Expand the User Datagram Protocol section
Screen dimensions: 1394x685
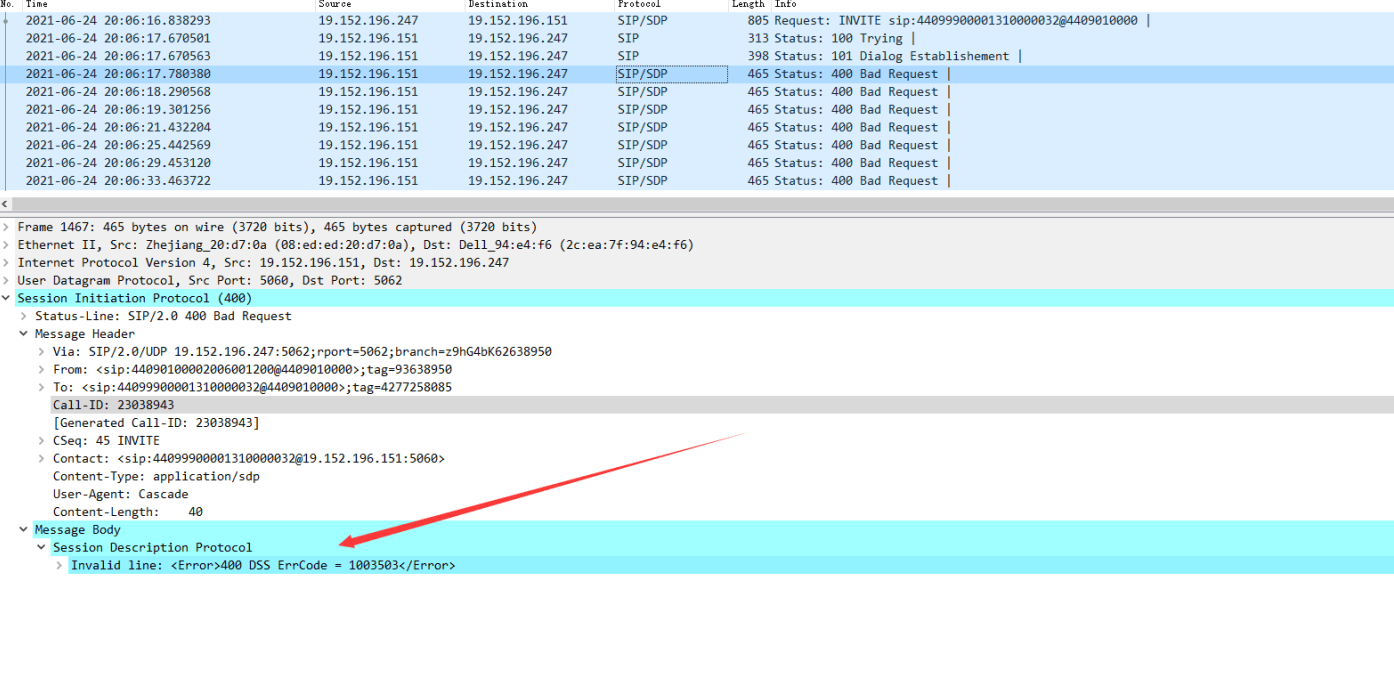7,281
